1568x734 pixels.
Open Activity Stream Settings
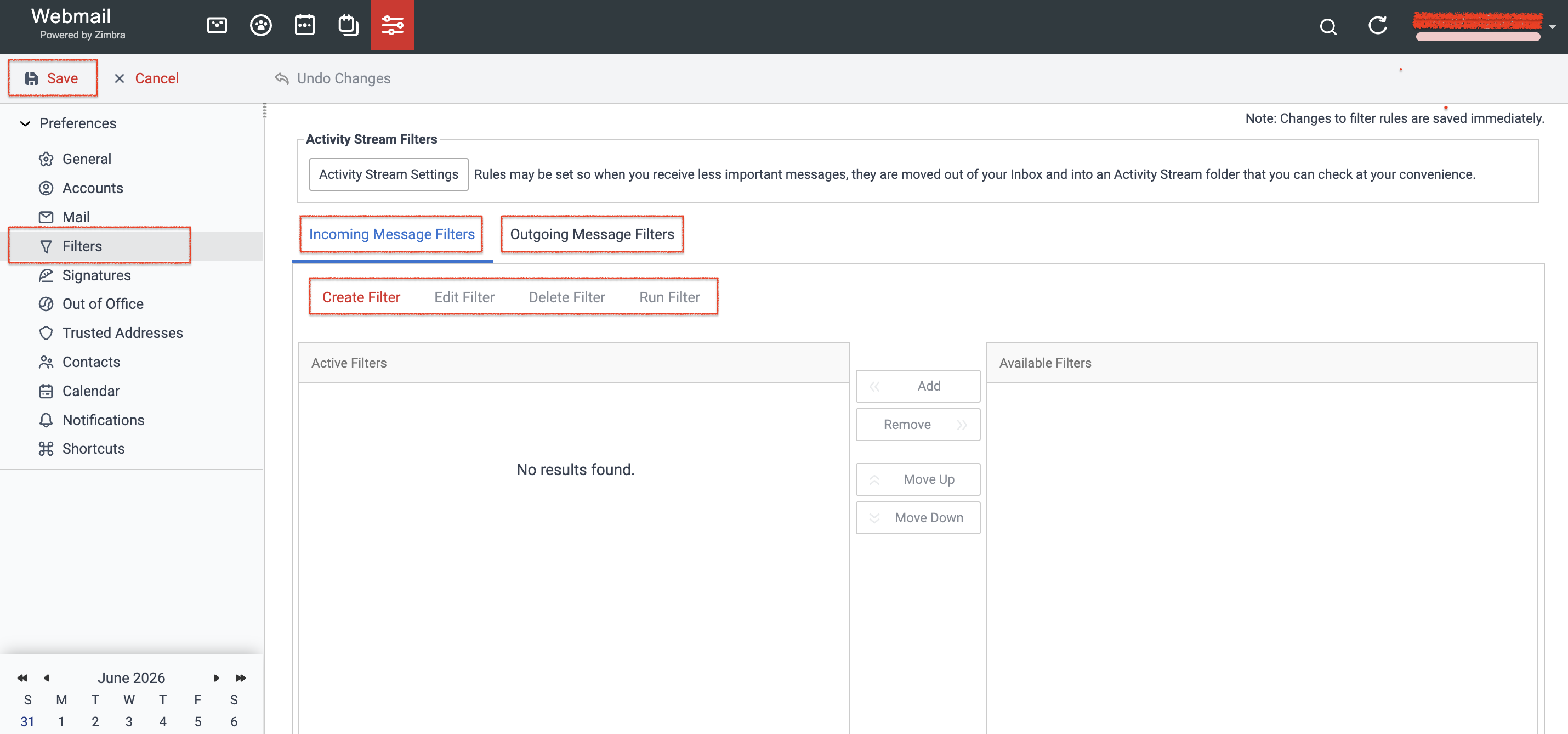click(x=388, y=174)
